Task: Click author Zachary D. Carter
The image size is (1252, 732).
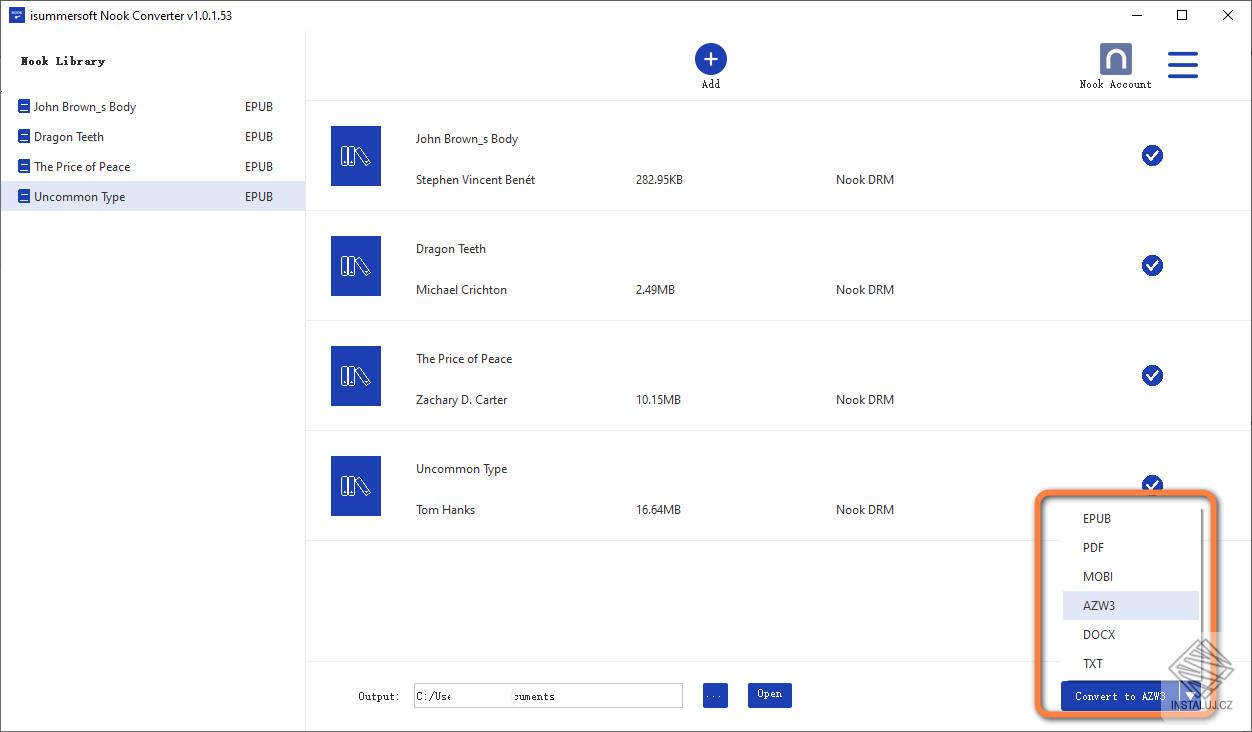Action: coord(461,400)
